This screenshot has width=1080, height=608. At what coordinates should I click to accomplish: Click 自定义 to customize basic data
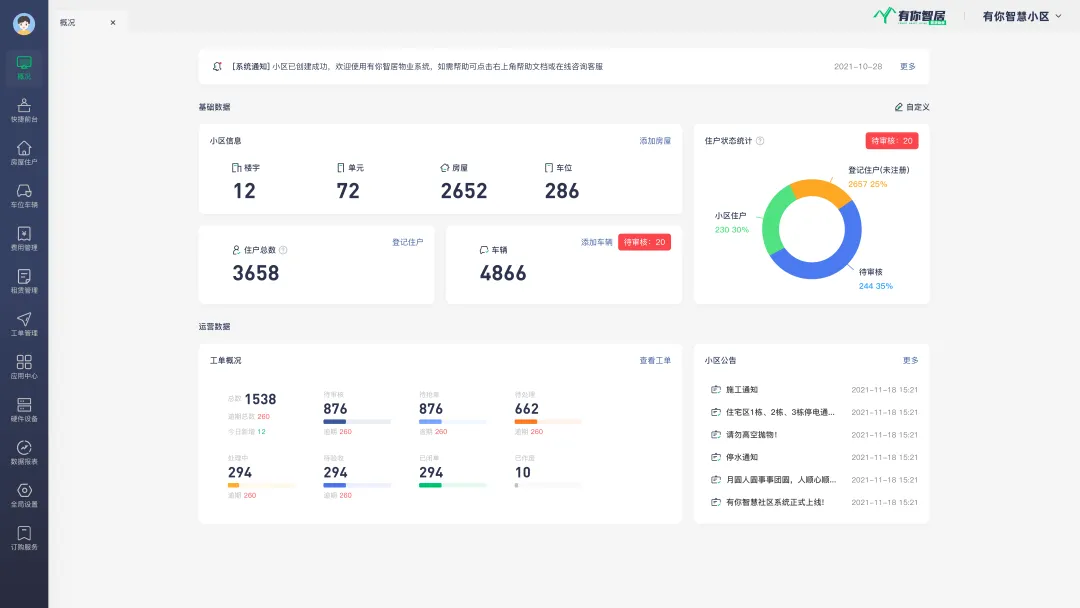coord(911,107)
